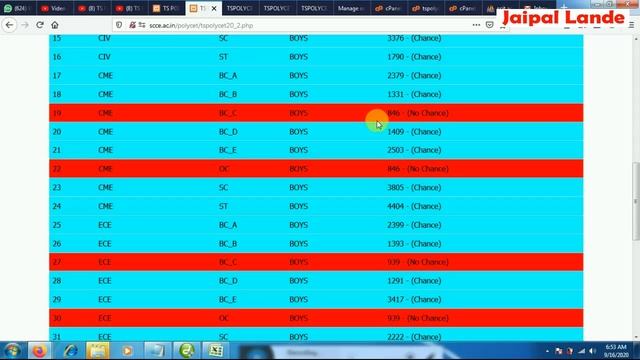Switch to the WhatsApp (824) tab
640x360 pixels.
(17, 8)
